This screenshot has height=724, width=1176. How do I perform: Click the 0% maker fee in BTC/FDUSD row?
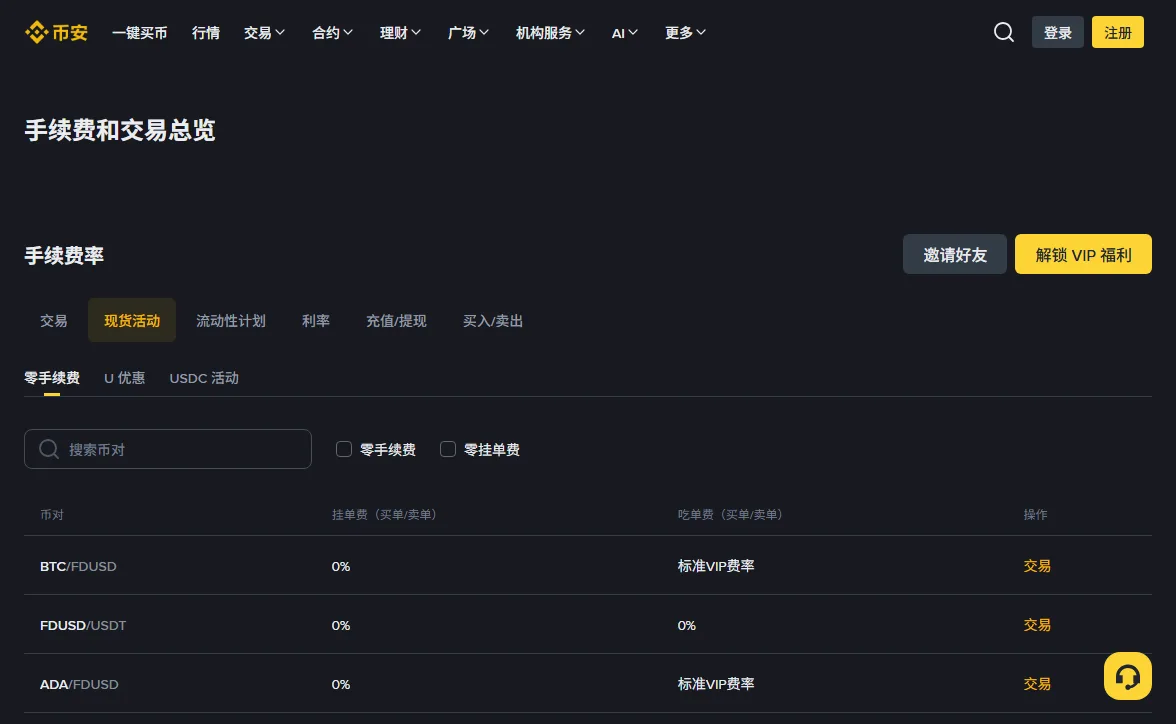pos(340,566)
